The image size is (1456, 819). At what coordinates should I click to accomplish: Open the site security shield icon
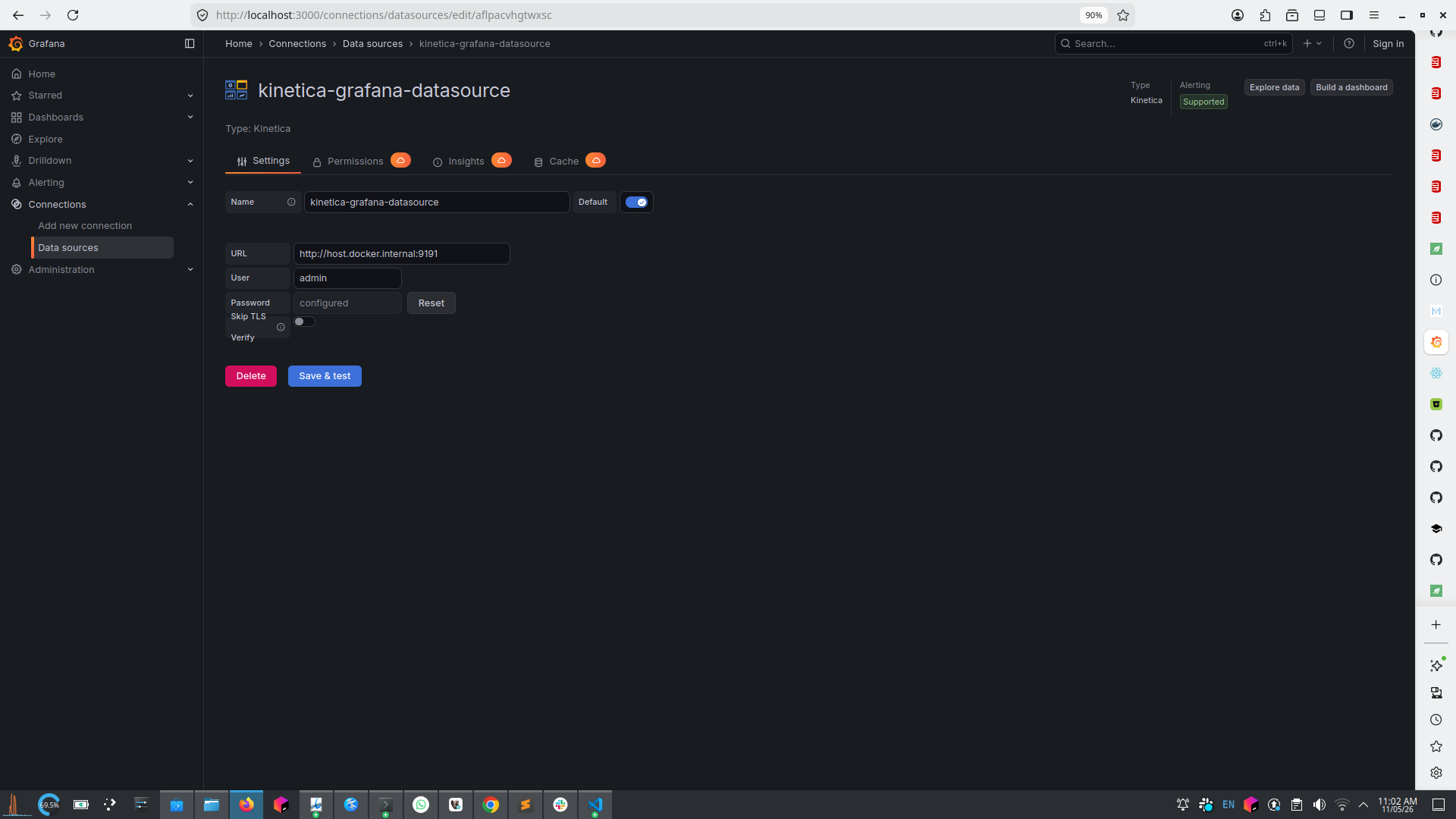[202, 15]
